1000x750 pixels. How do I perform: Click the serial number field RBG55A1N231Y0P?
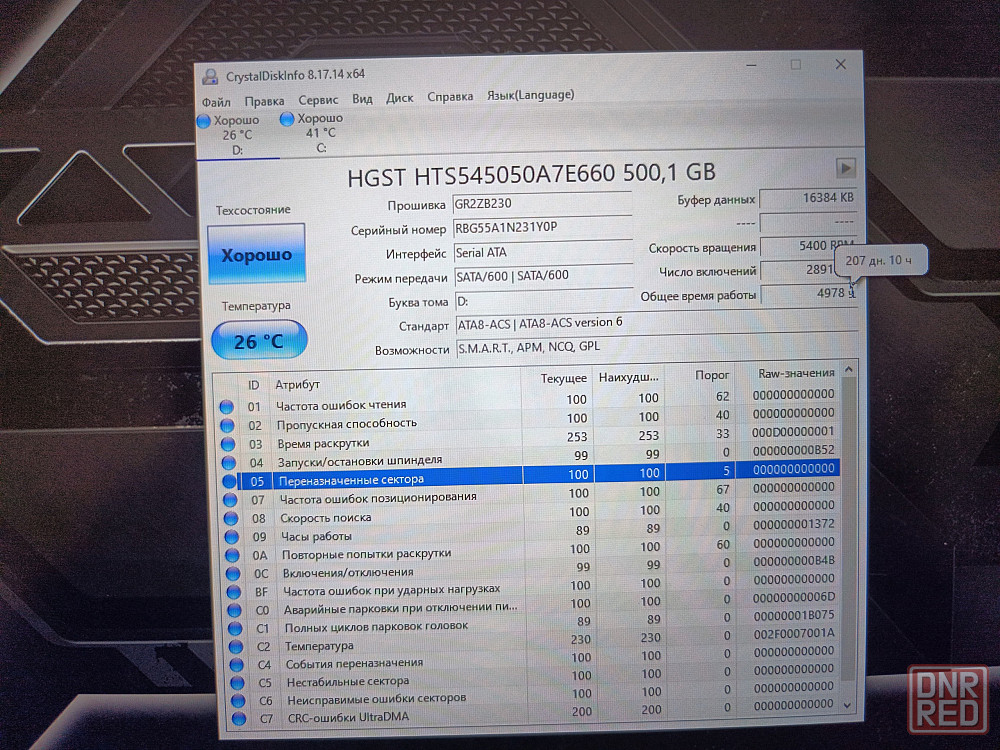click(x=542, y=228)
